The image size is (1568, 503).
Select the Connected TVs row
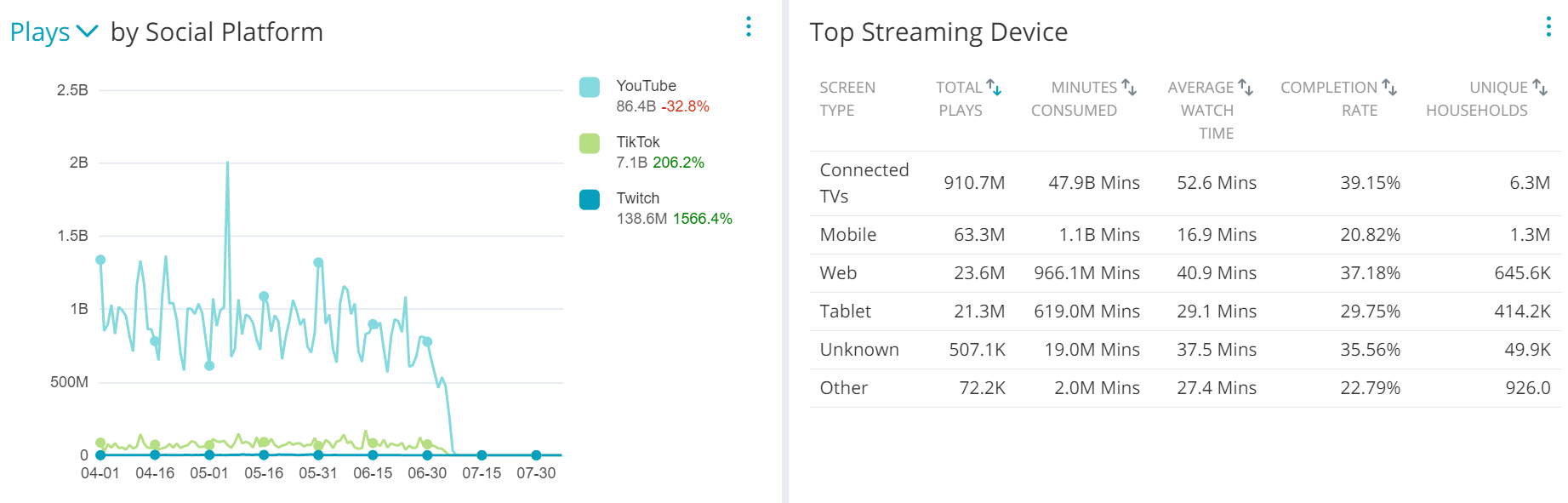(x=1185, y=183)
